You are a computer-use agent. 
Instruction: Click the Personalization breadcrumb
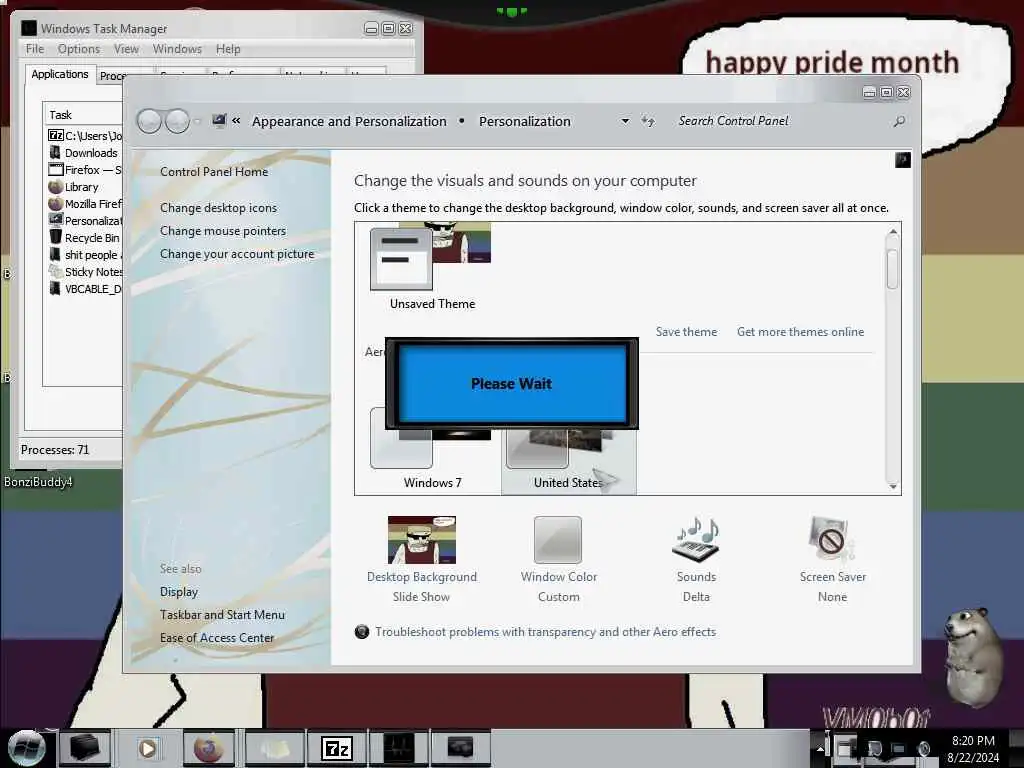click(524, 121)
